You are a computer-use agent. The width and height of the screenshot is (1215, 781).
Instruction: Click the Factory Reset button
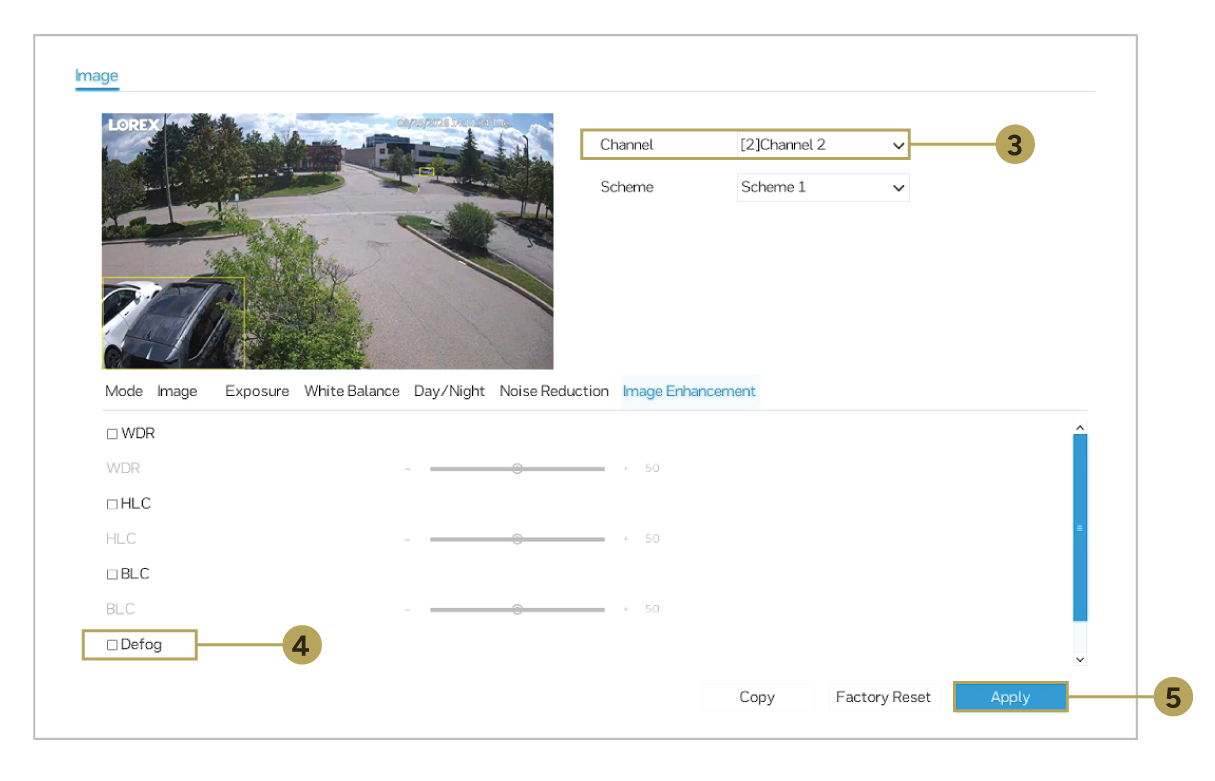click(883, 697)
